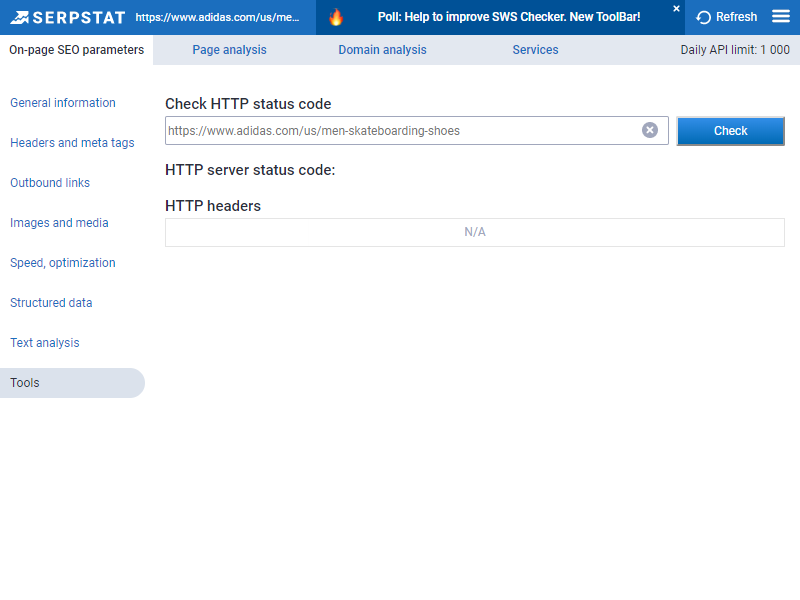The height and width of the screenshot is (600, 800).
Task: Select the Tools sidebar item
Action: 72,383
